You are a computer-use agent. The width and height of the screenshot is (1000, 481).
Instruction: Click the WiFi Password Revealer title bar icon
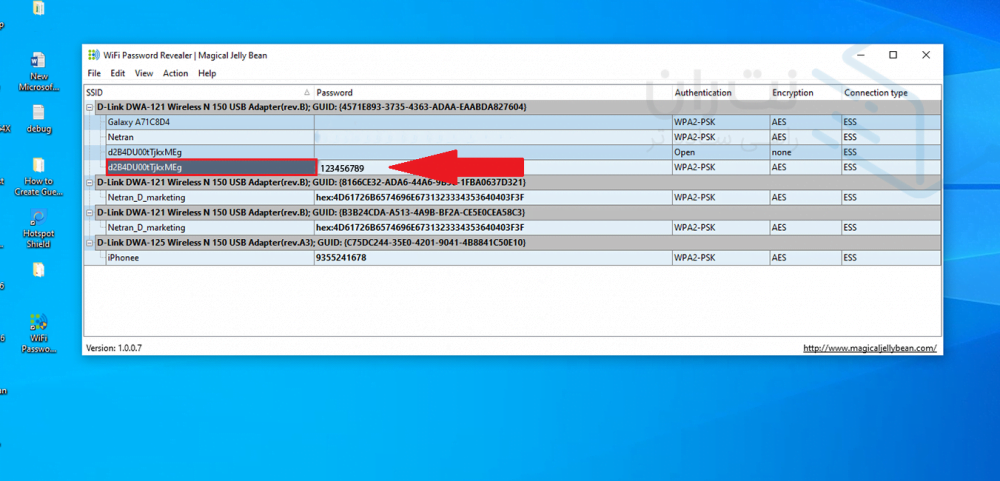94,55
